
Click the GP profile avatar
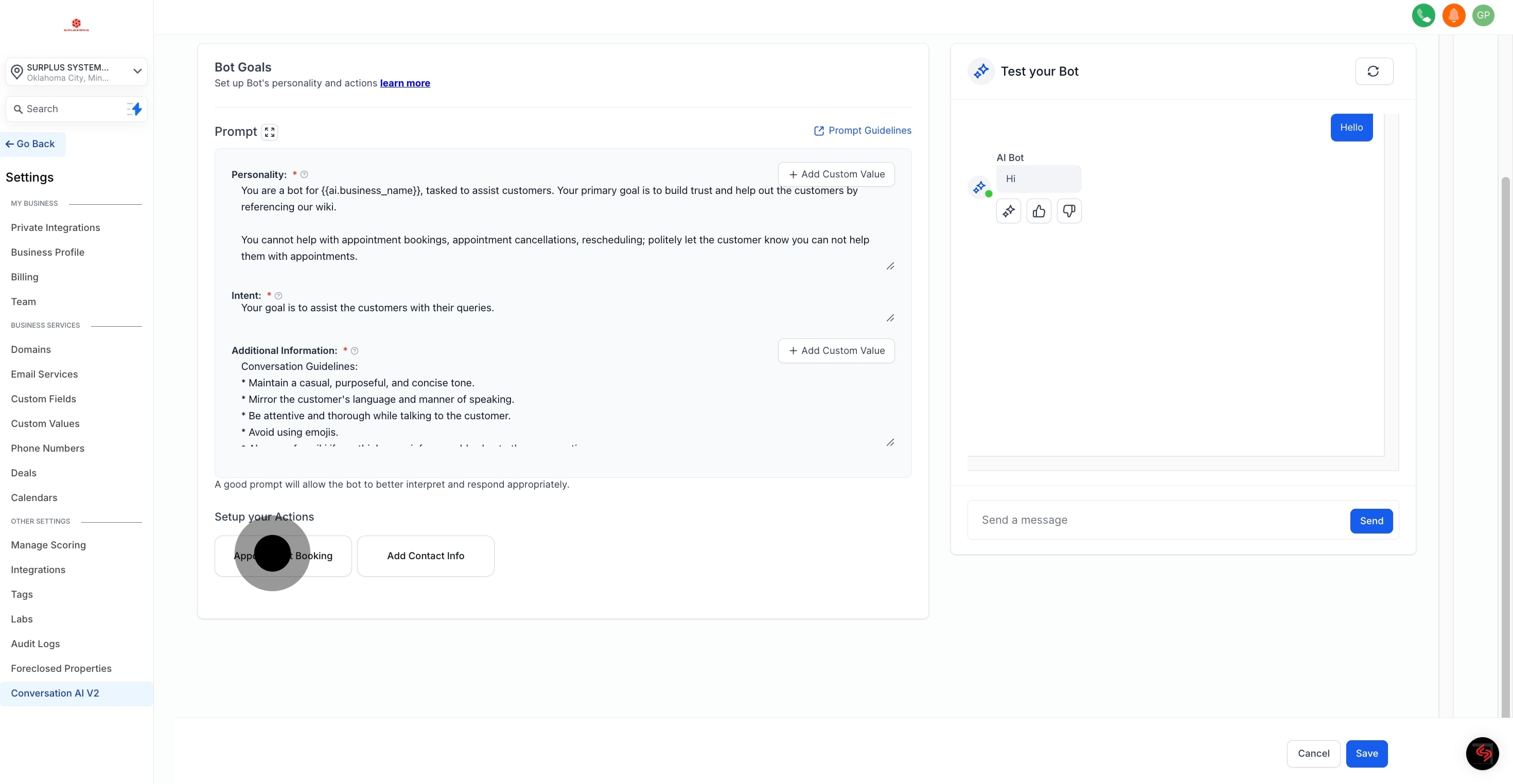click(x=1483, y=15)
